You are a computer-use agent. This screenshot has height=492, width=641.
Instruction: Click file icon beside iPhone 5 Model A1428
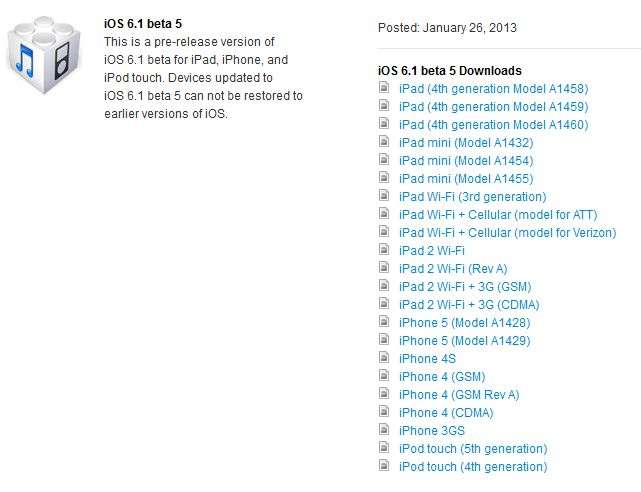[384, 321]
